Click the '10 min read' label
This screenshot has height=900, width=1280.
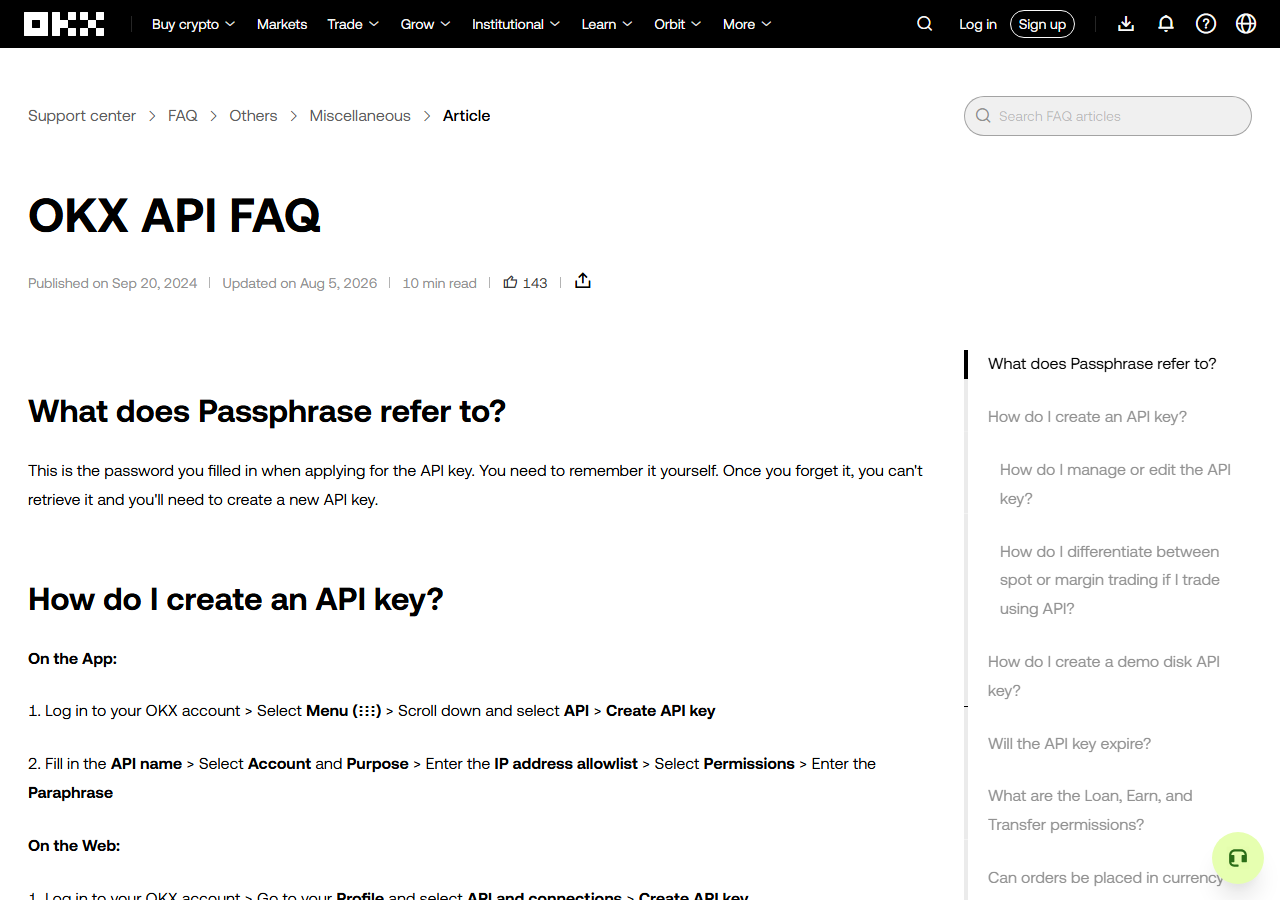coord(439,283)
